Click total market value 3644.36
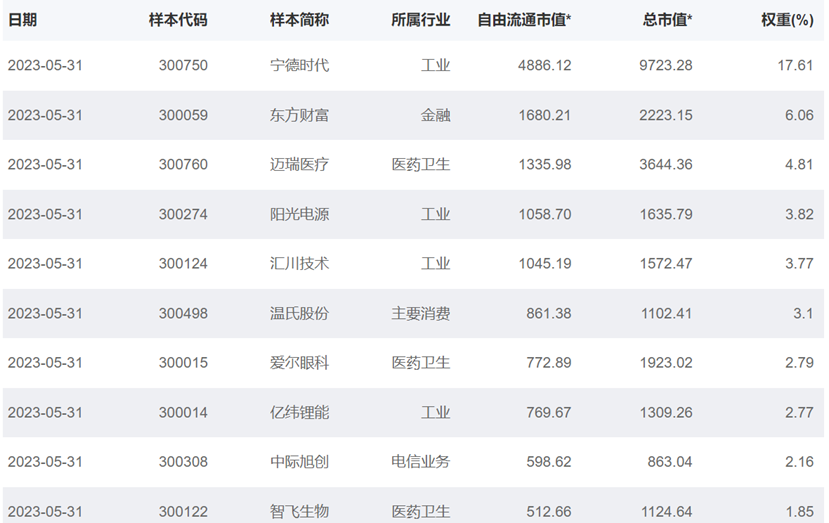Viewport: 829px width, 523px height. coord(666,164)
